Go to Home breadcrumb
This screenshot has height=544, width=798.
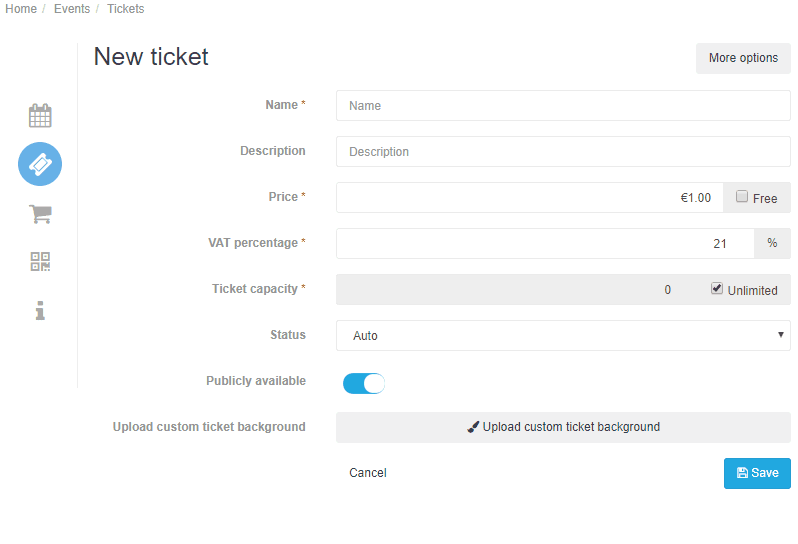point(21,9)
